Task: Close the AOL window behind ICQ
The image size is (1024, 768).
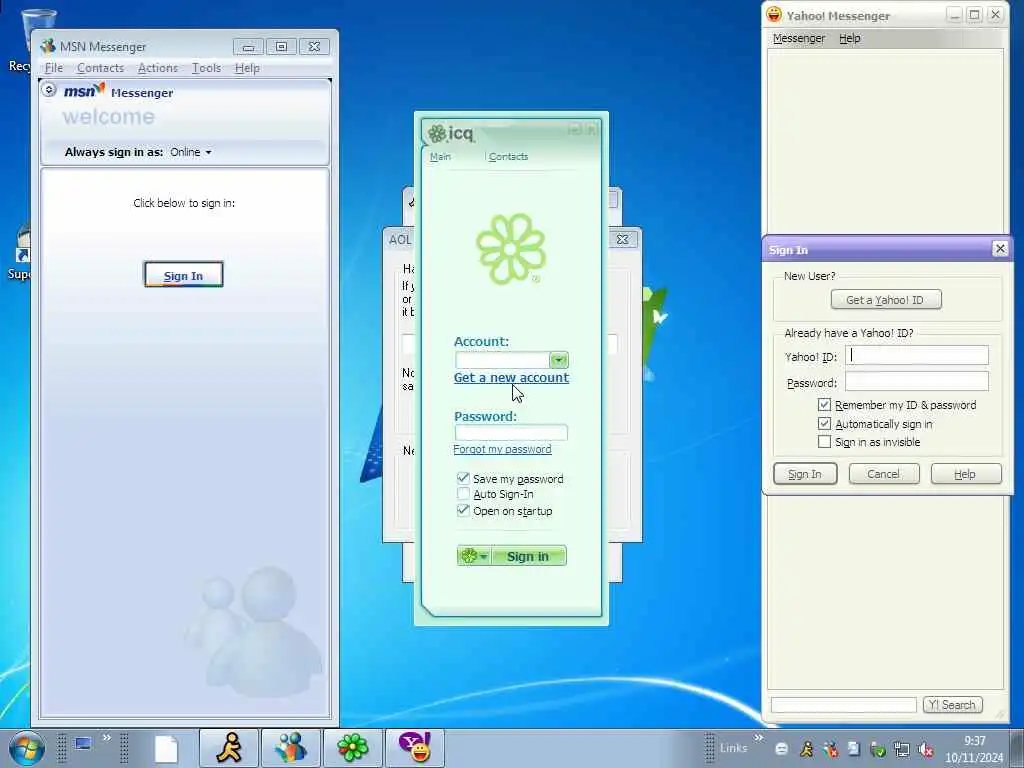Action: click(x=622, y=240)
